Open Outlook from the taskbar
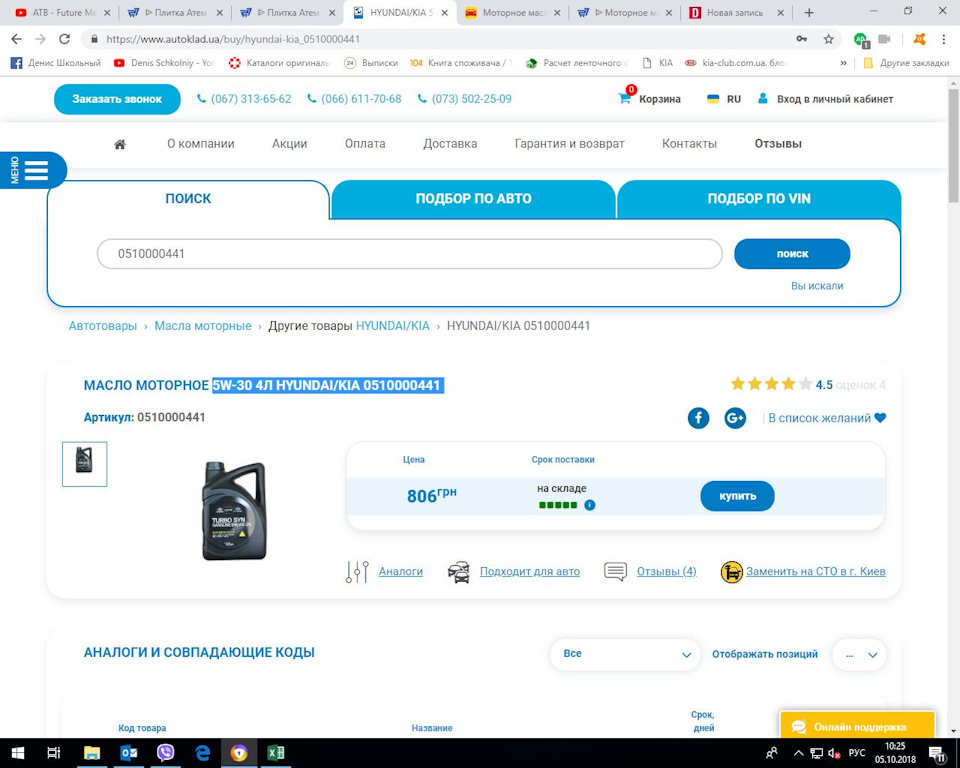The image size is (960, 768). tap(129, 753)
